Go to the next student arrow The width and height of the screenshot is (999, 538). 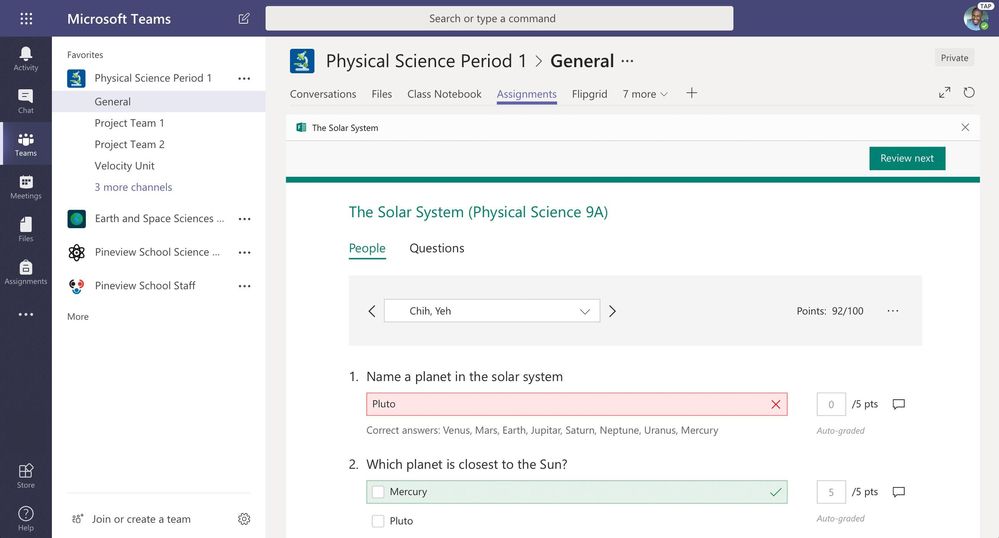(x=612, y=311)
